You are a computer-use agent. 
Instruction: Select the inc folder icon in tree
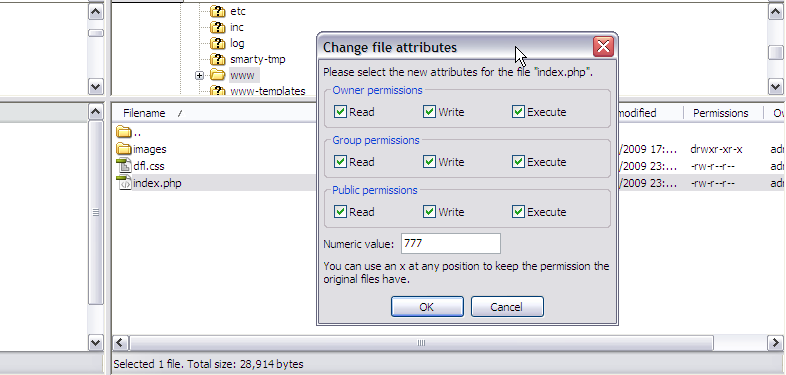click(x=218, y=27)
